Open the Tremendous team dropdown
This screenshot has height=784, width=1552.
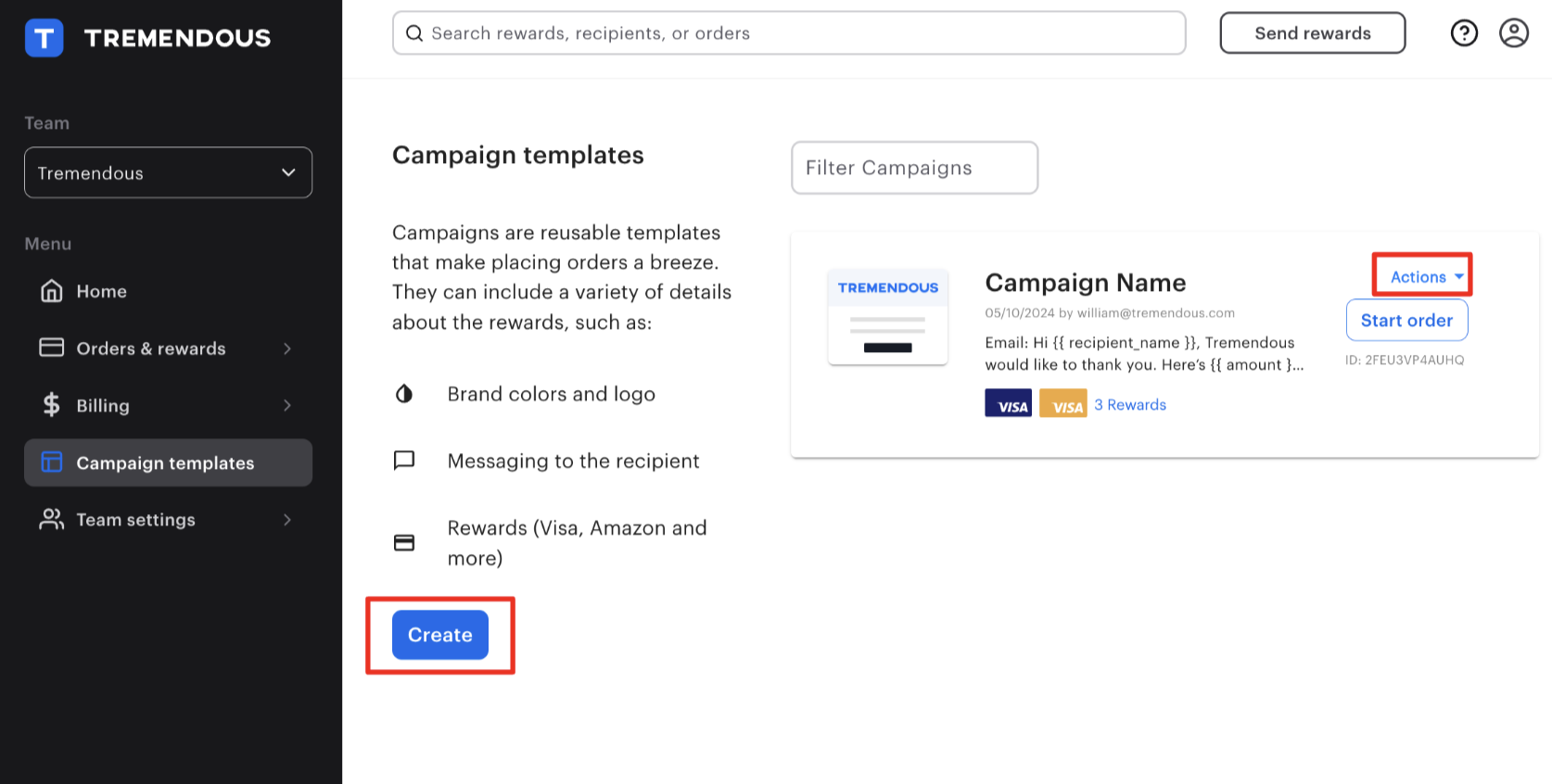click(x=168, y=172)
